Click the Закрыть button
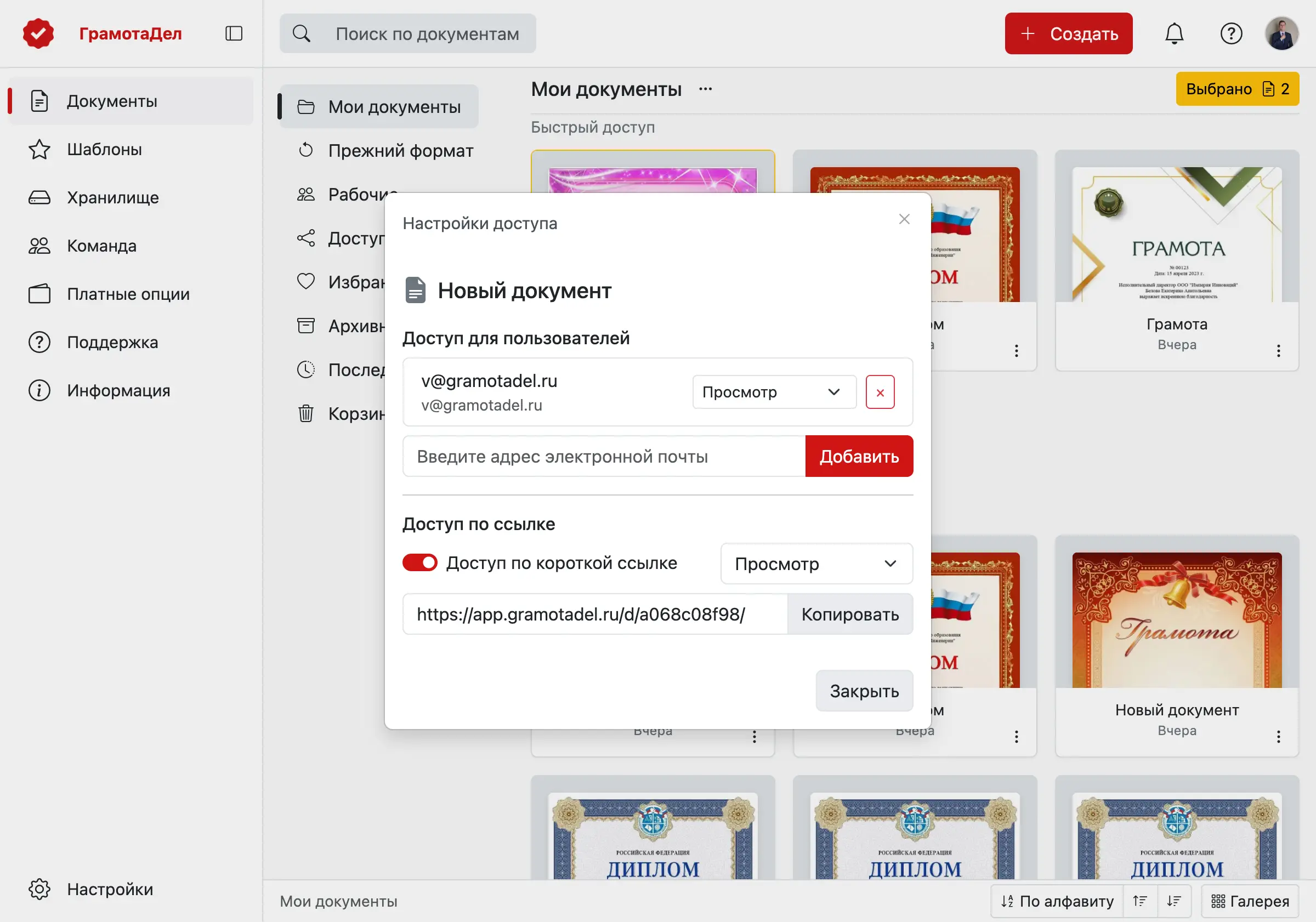The image size is (1316, 922). tap(864, 691)
